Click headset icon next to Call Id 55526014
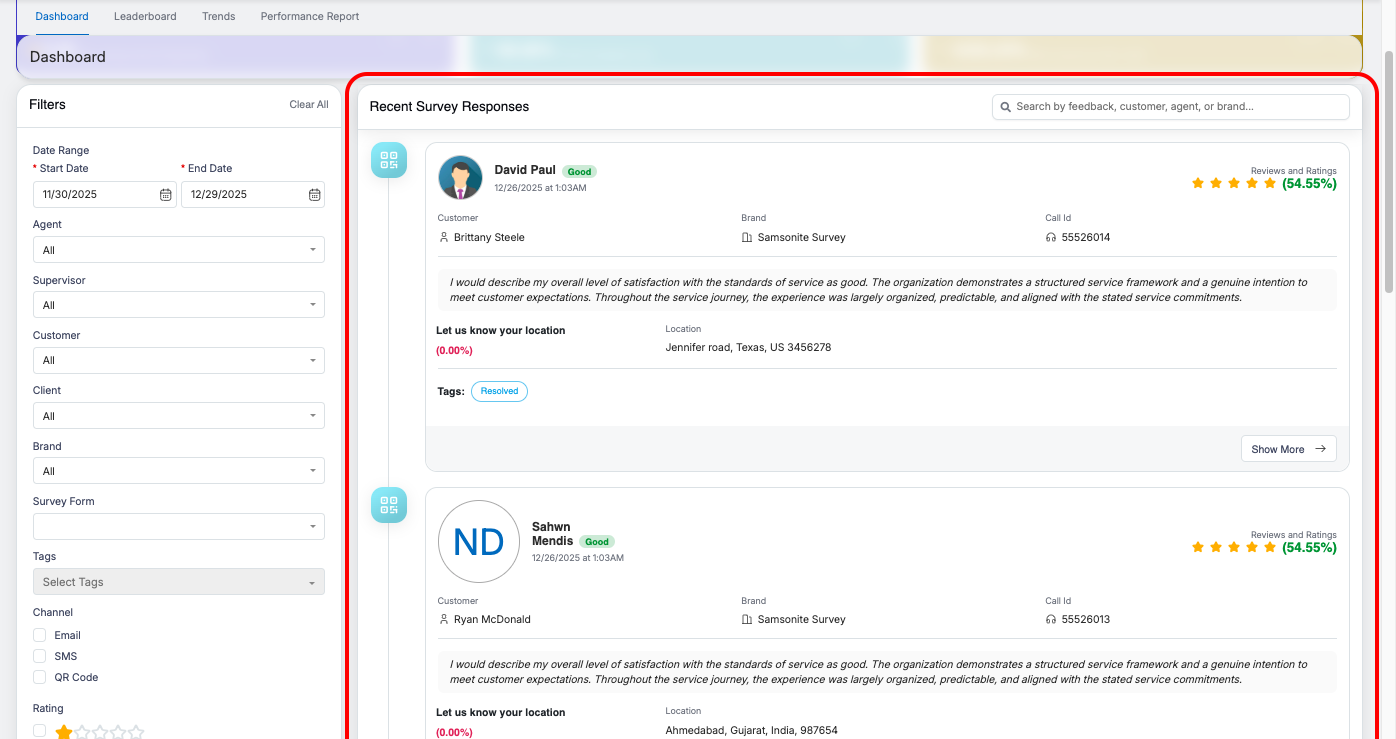Screen dimensions: 1396x739 click(x=1051, y=238)
